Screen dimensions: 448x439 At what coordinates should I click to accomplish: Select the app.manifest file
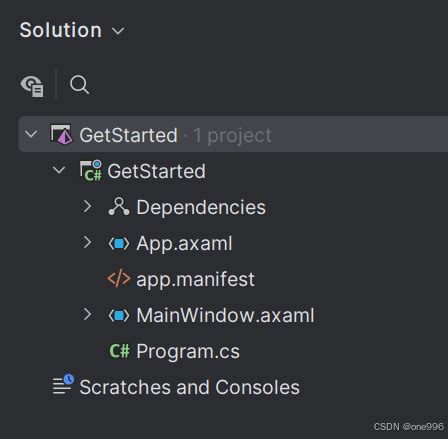point(195,279)
